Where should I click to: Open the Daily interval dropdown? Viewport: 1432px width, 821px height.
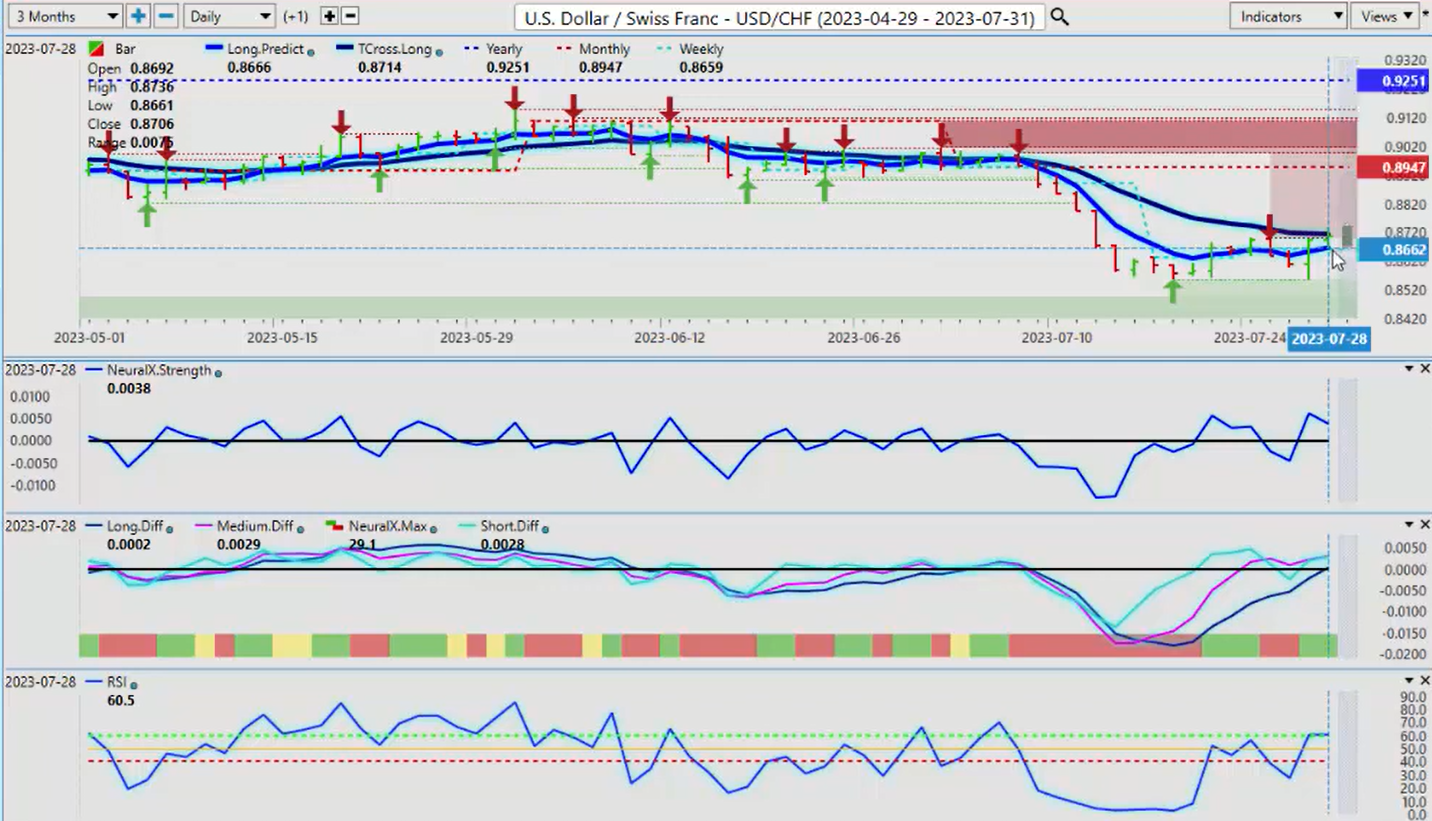point(229,16)
